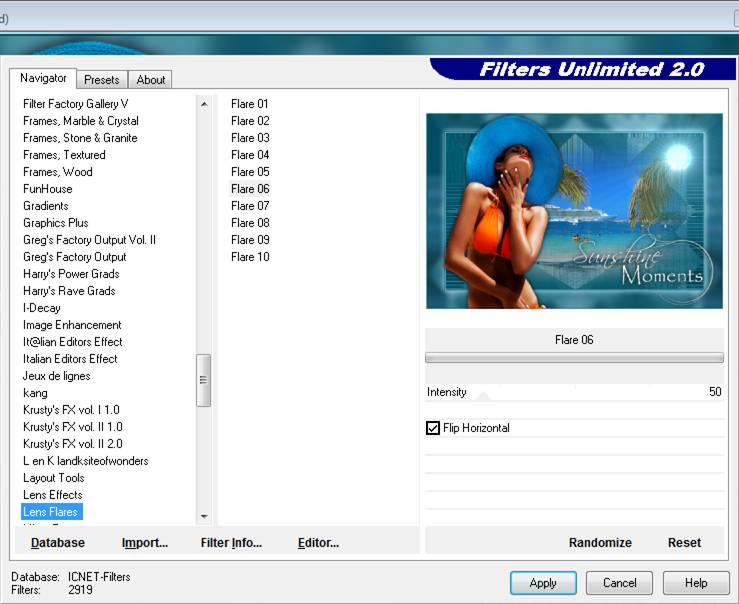Reset the filter settings
The image size is (739, 604).
pos(684,543)
